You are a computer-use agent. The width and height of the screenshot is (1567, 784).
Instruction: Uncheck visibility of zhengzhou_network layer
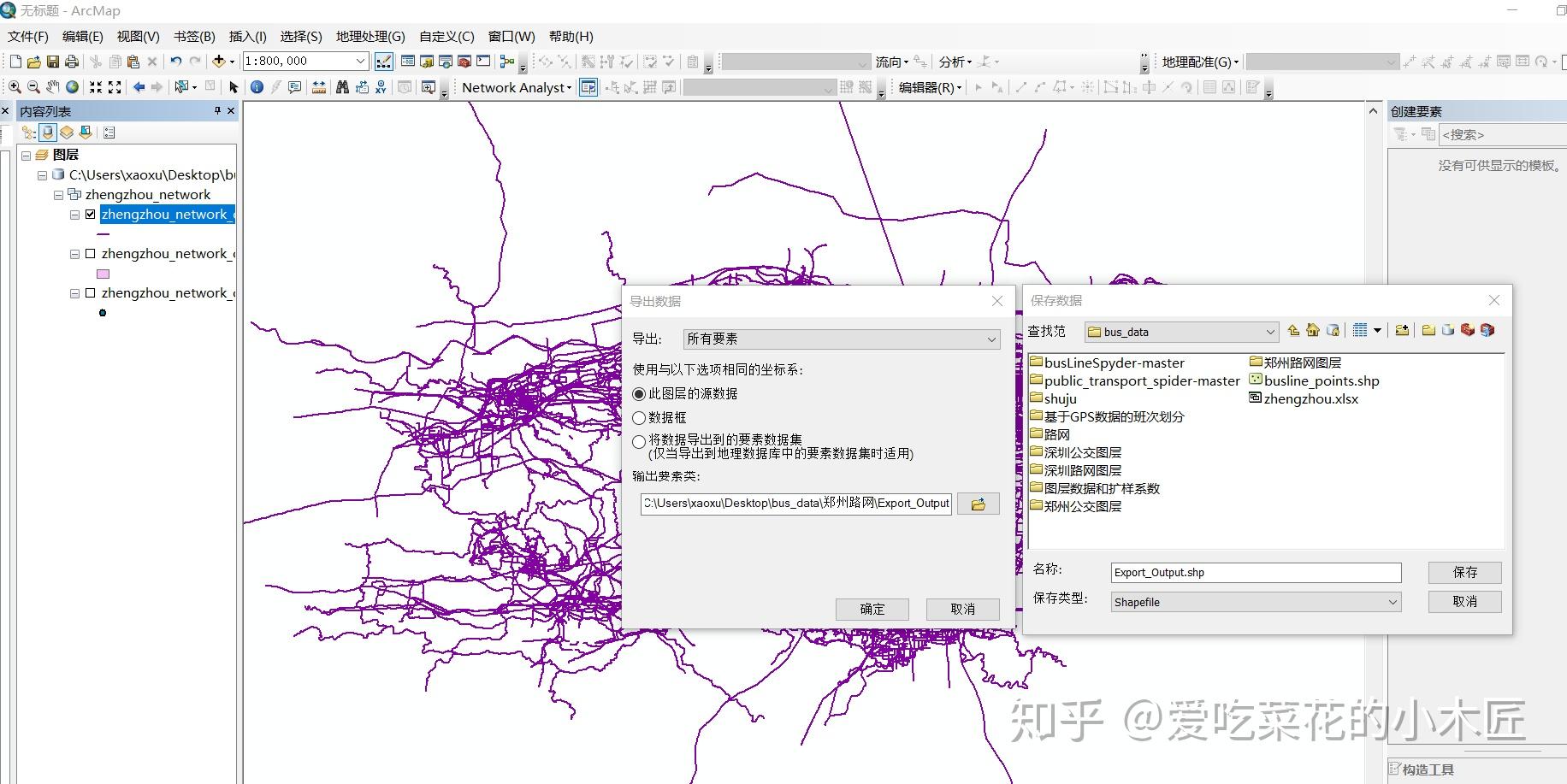tap(90, 214)
